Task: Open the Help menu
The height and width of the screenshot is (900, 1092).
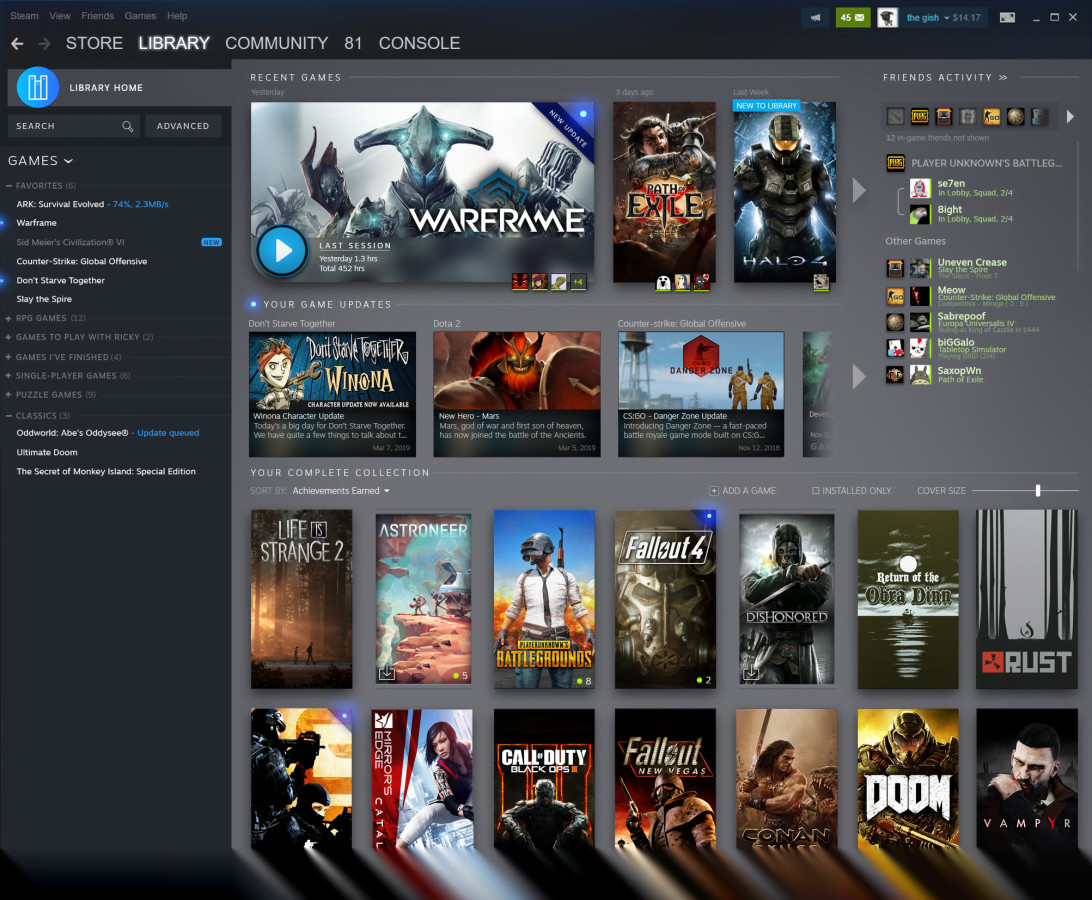Action: pos(177,16)
